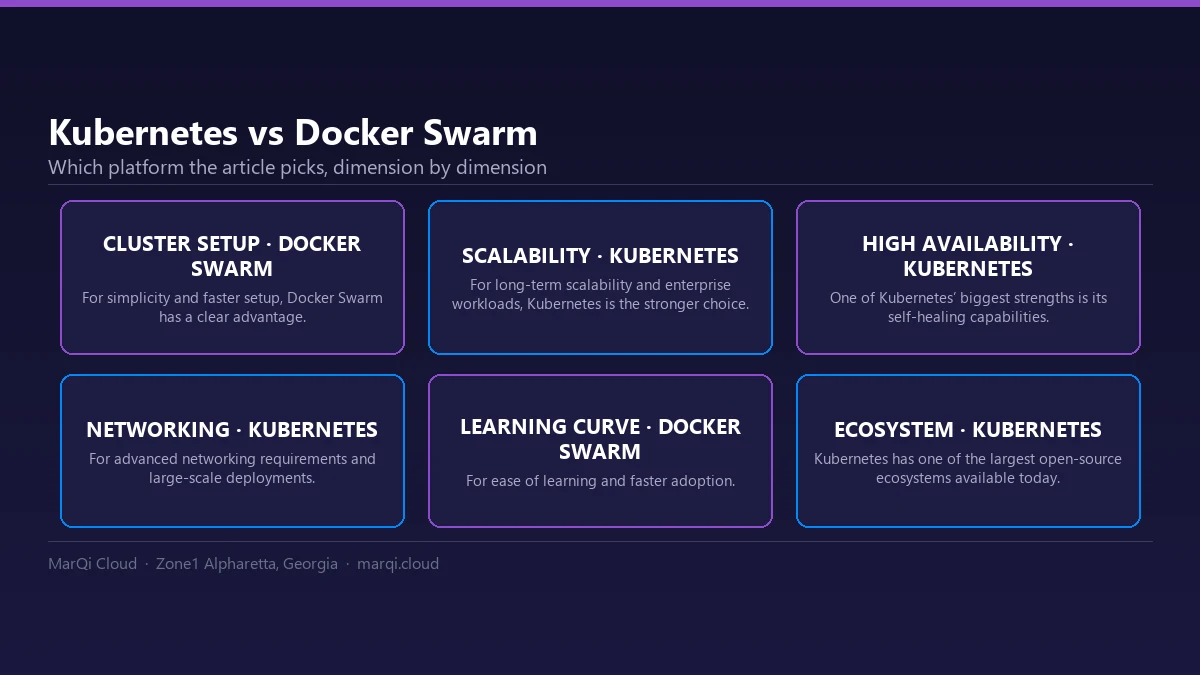
Task: Click text 'For ease of learning and faster adoption'
Action: tap(600, 481)
